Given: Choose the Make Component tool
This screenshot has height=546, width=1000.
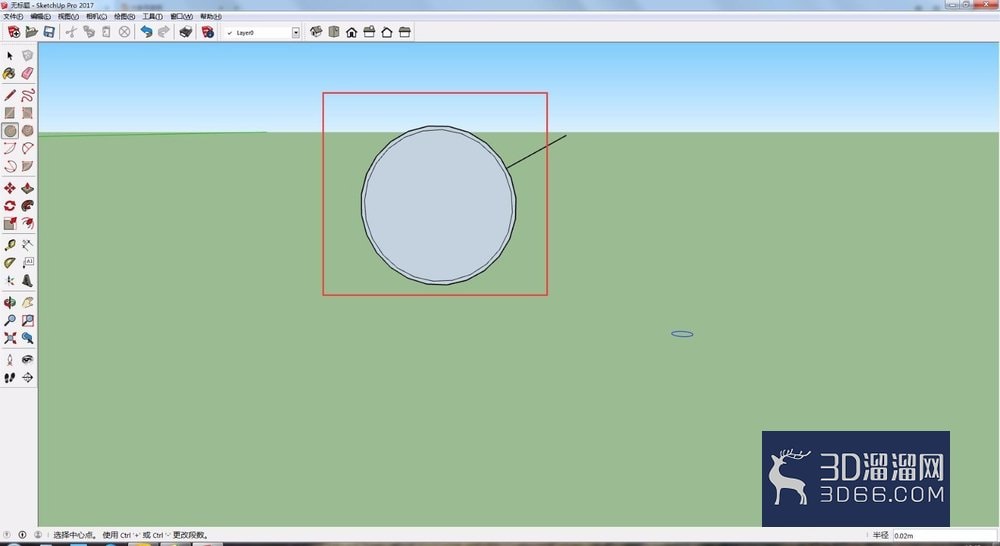Looking at the screenshot, I should pyautogui.click(x=27, y=56).
